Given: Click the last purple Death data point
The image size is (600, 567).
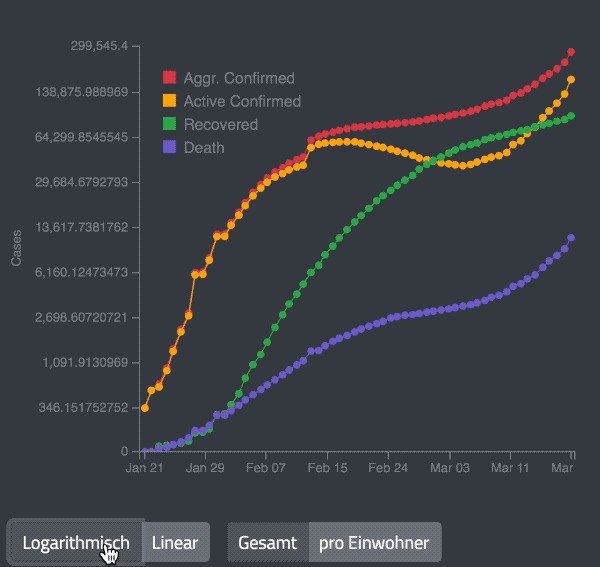Looking at the screenshot, I should [571, 238].
